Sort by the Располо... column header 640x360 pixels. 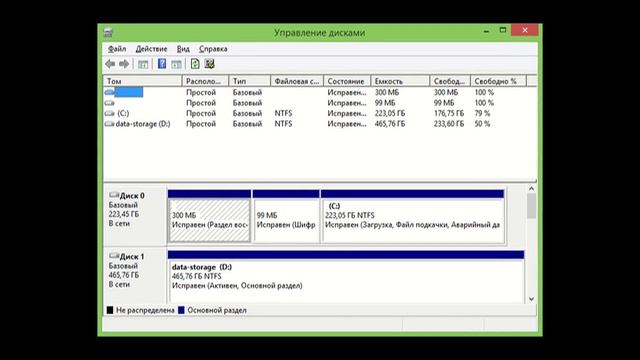point(205,81)
